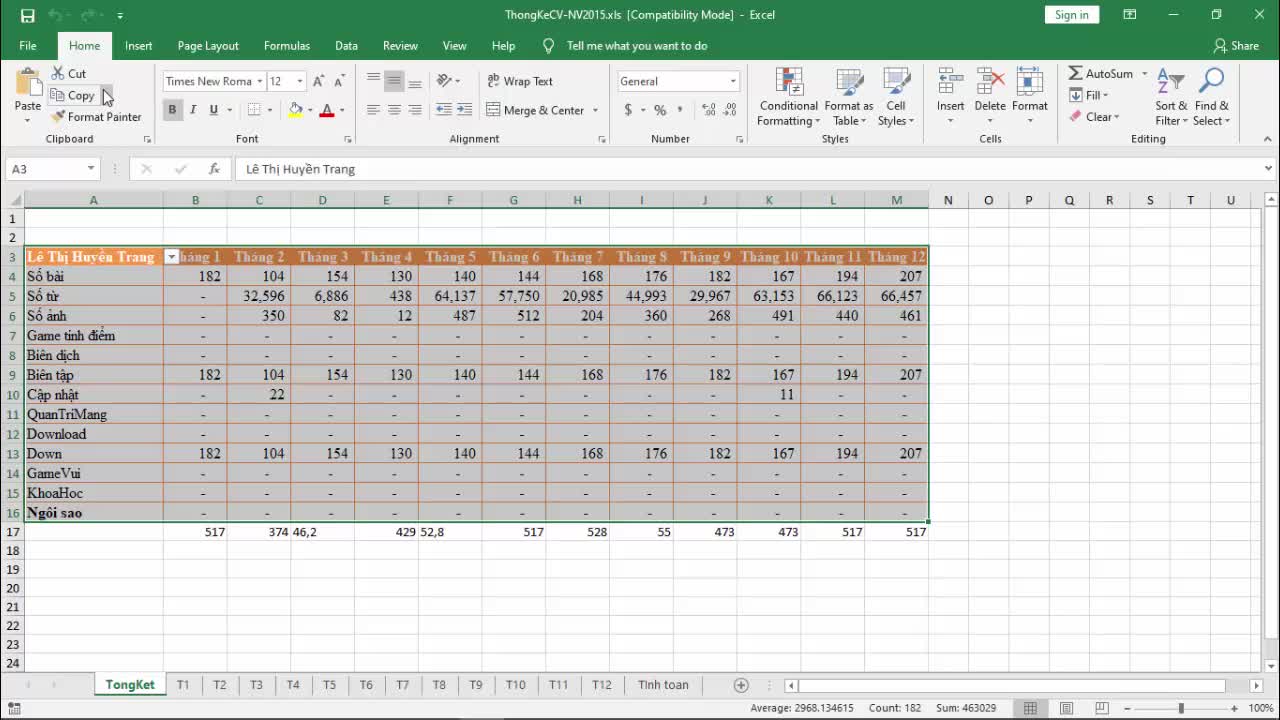Apply Accounting Number Format dollar icon
The width and height of the screenshot is (1280, 720).
point(628,110)
